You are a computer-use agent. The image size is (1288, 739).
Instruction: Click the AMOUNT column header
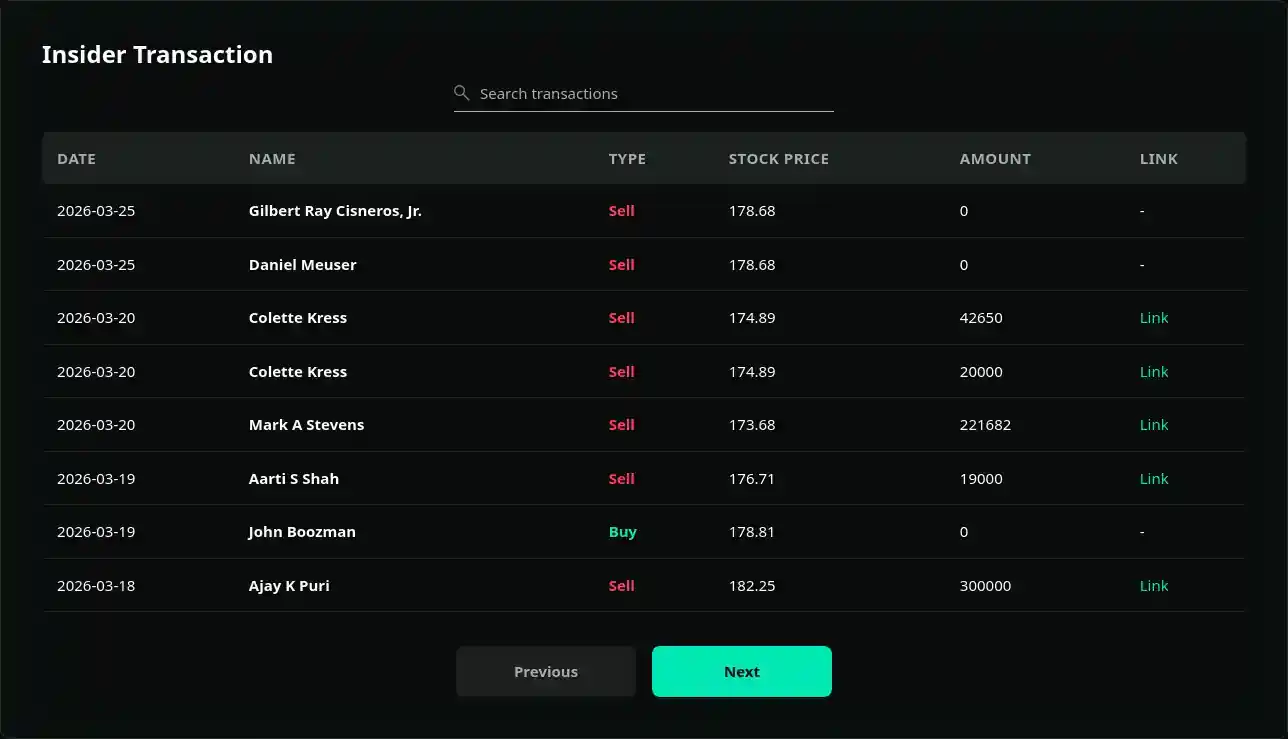[995, 159]
